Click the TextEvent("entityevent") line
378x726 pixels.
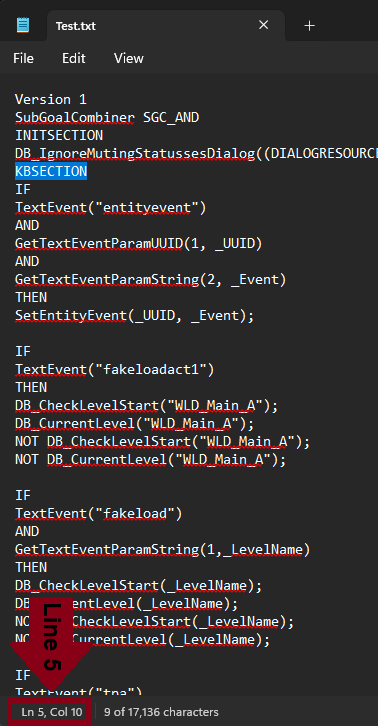(110, 208)
